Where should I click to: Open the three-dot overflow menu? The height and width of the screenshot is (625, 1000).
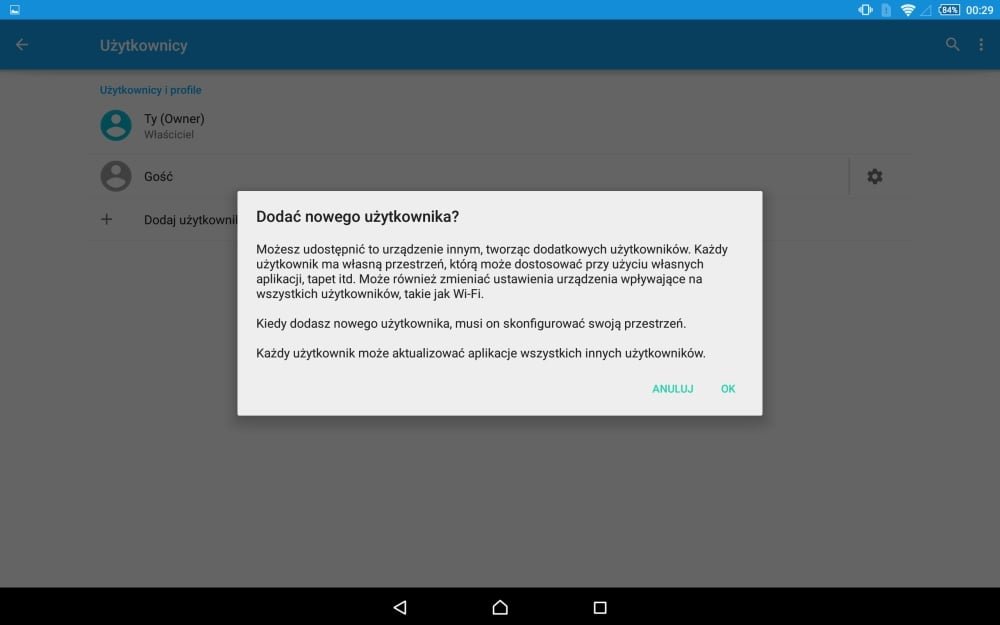tap(981, 45)
